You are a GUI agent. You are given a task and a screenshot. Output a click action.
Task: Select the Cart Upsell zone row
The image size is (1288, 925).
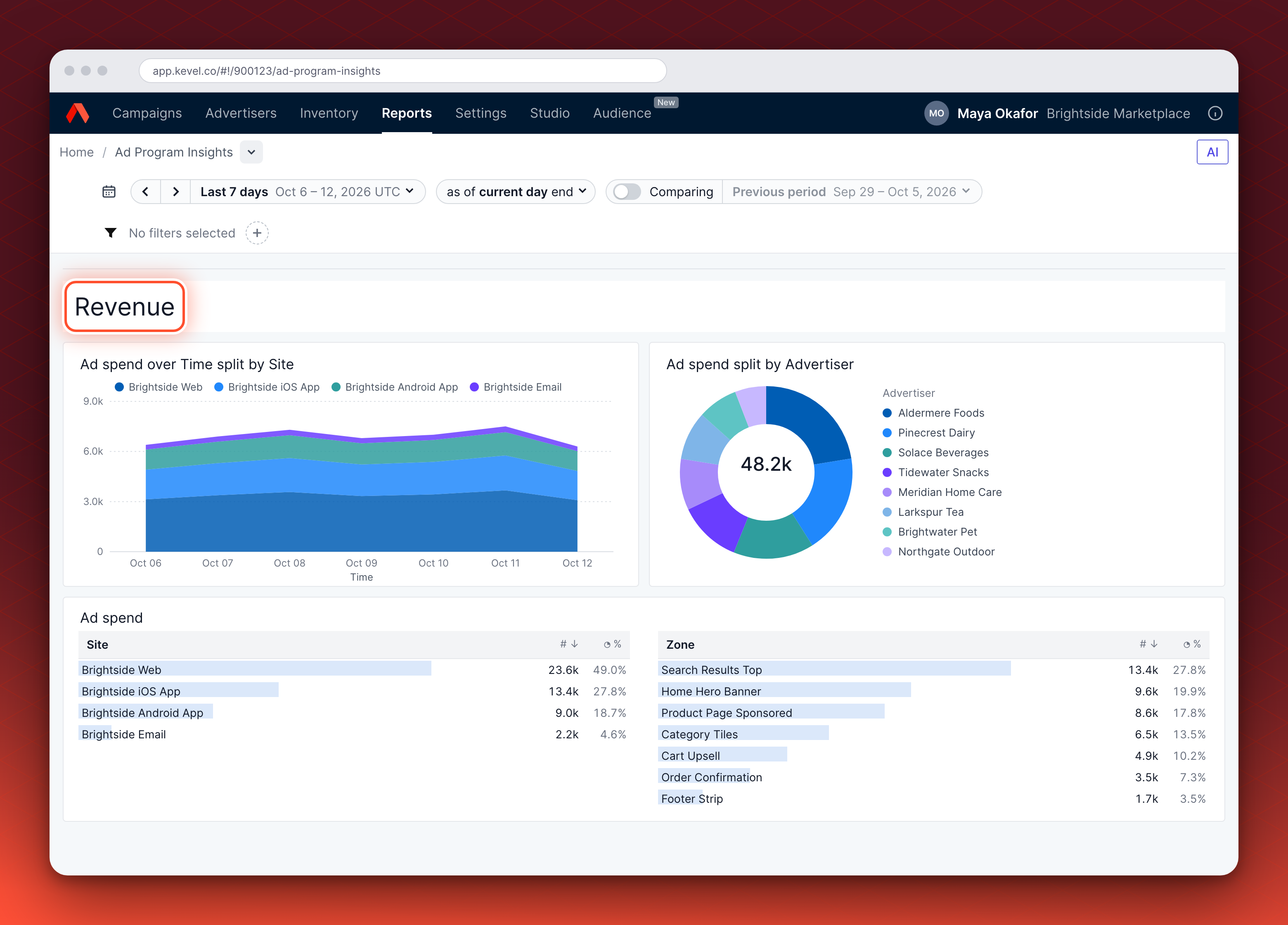pos(934,756)
